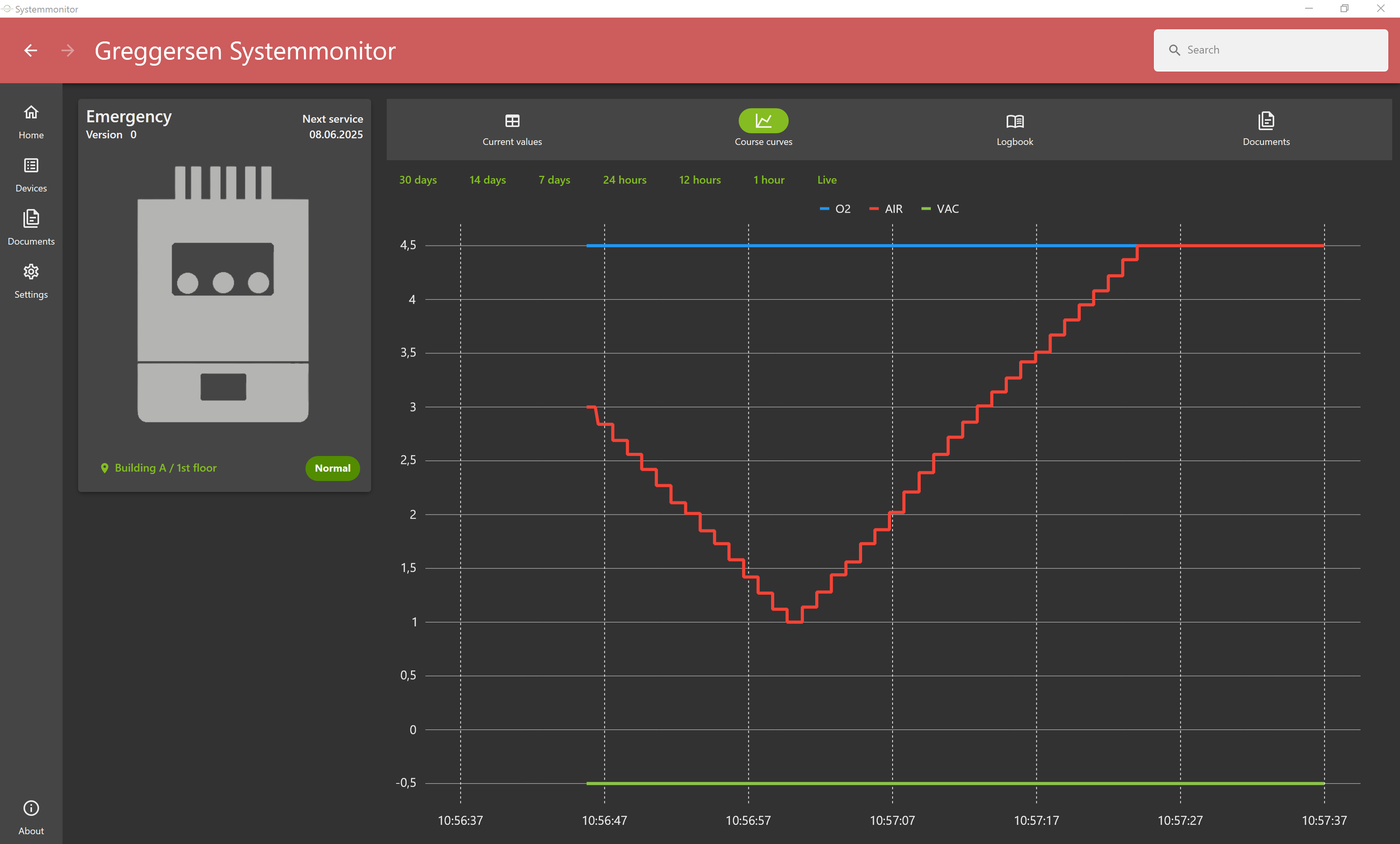Click the Building A / 1st floor location link

click(x=165, y=468)
